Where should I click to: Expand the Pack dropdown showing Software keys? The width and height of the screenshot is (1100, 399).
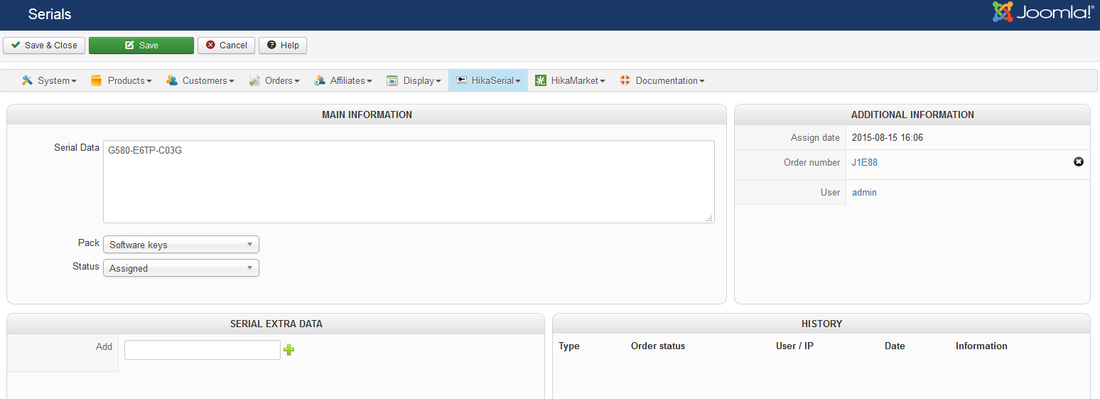point(181,245)
